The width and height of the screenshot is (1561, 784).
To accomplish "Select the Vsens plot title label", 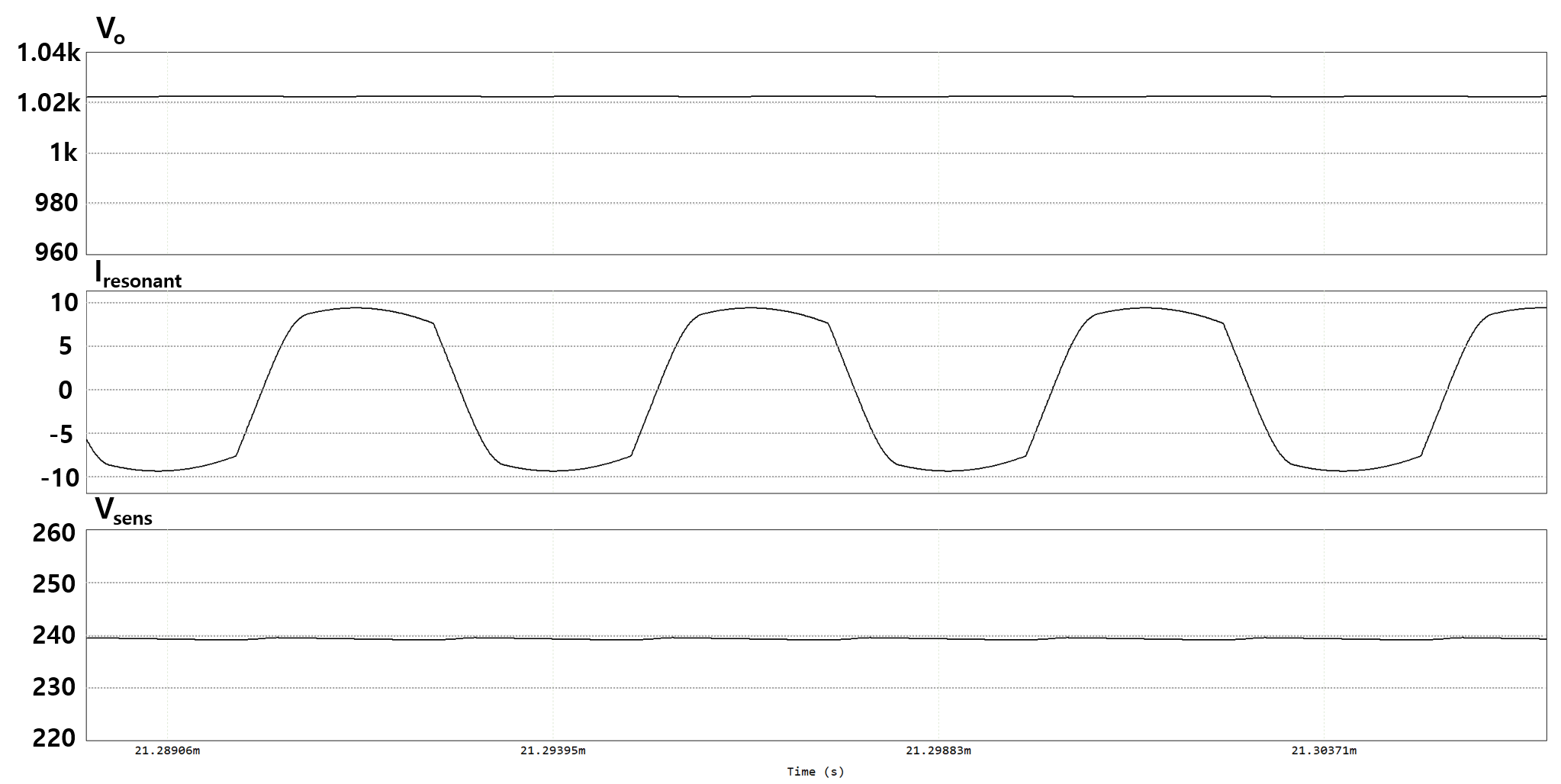I will click(123, 511).
